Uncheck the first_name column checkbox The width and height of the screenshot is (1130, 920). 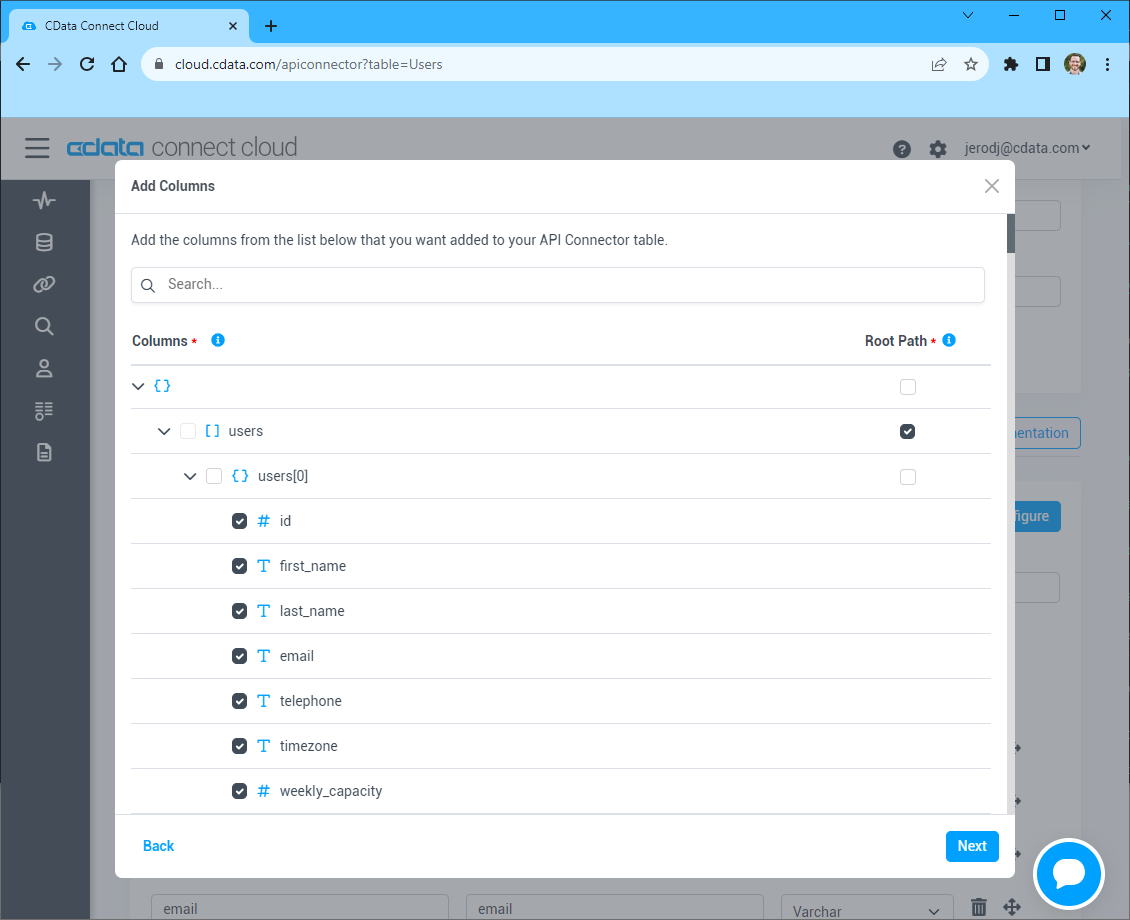(239, 566)
